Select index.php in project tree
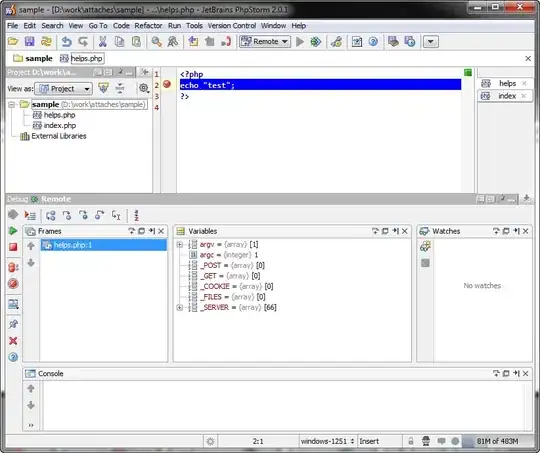Image resolution: width=540 pixels, height=453 pixels. (59, 125)
